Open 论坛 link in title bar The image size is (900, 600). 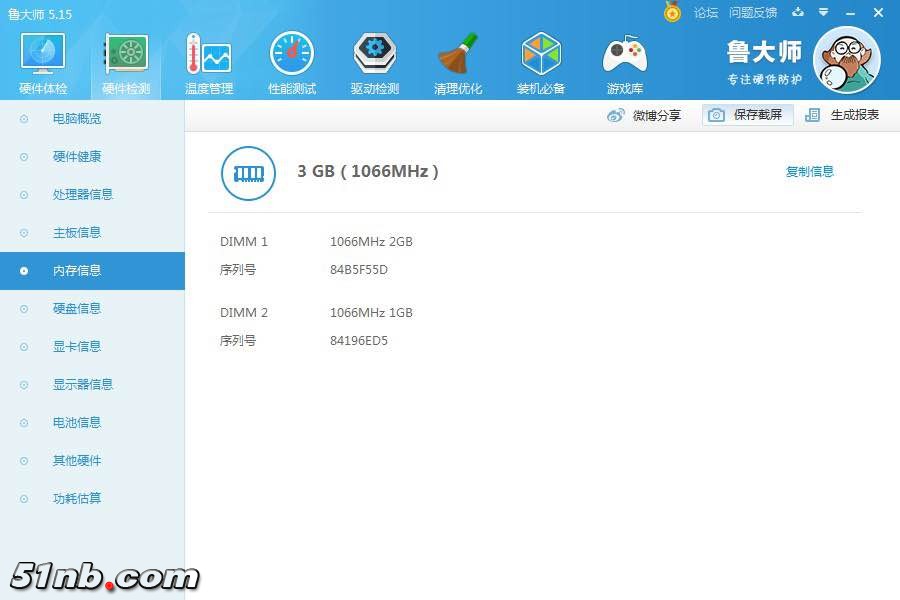[x=706, y=13]
